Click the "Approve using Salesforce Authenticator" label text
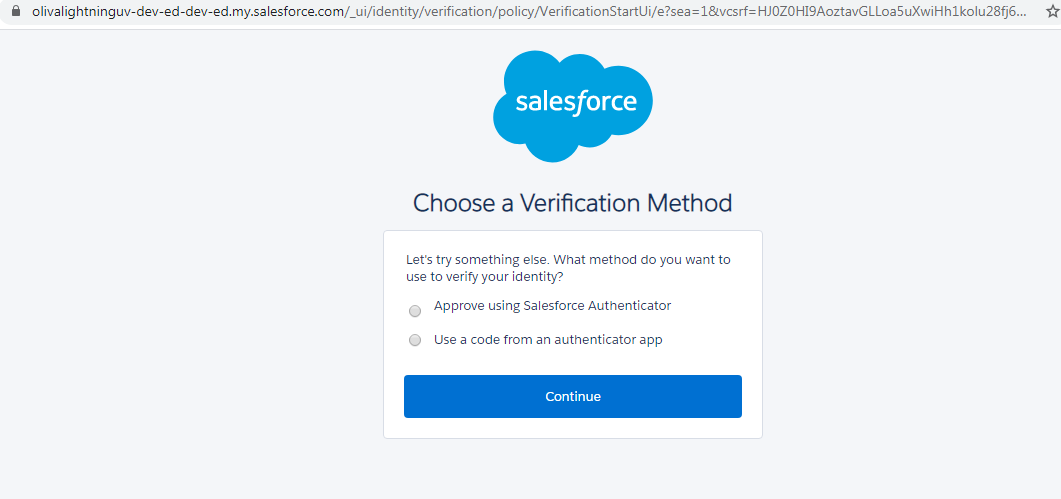This screenshot has width=1061, height=499. pos(552,306)
